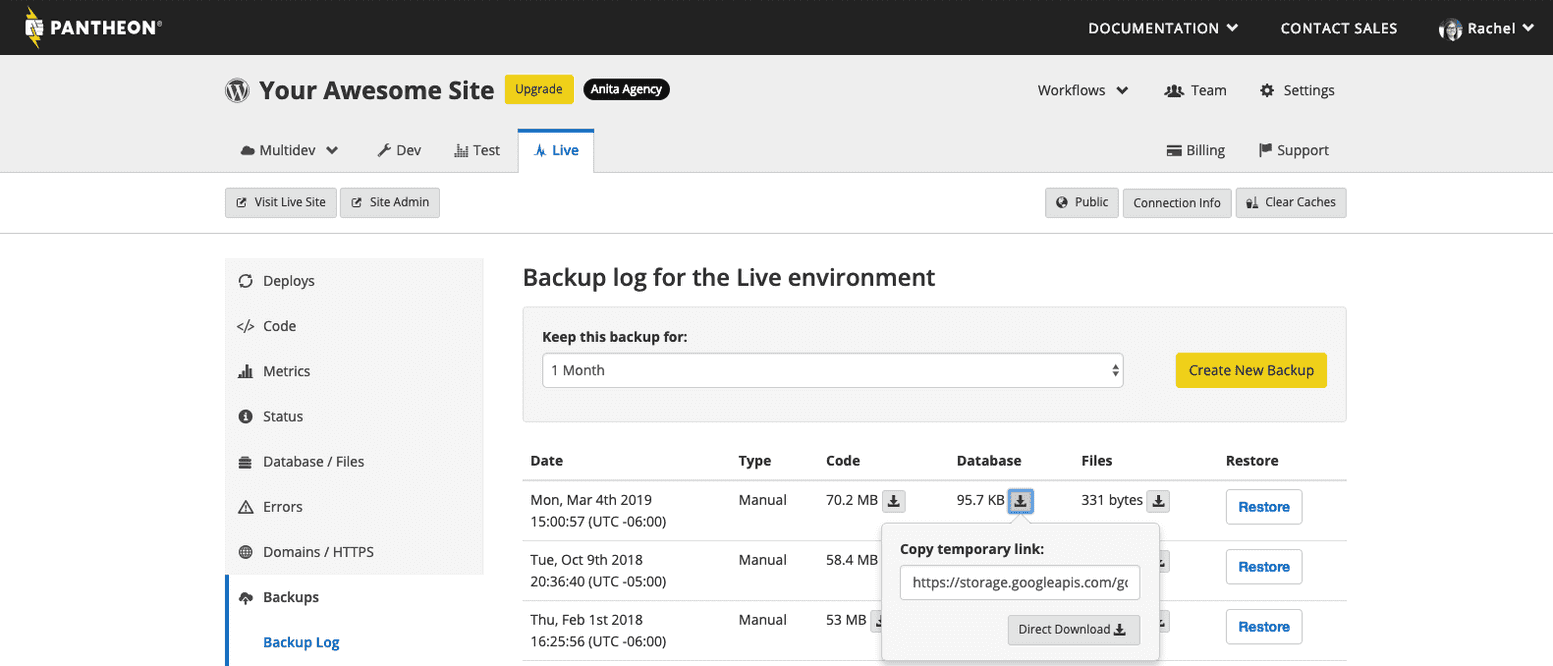Image resolution: width=1553 pixels, height=666 pixels.
Task: Expand the Multidev environment dropdown
Action: coord(290,150)
